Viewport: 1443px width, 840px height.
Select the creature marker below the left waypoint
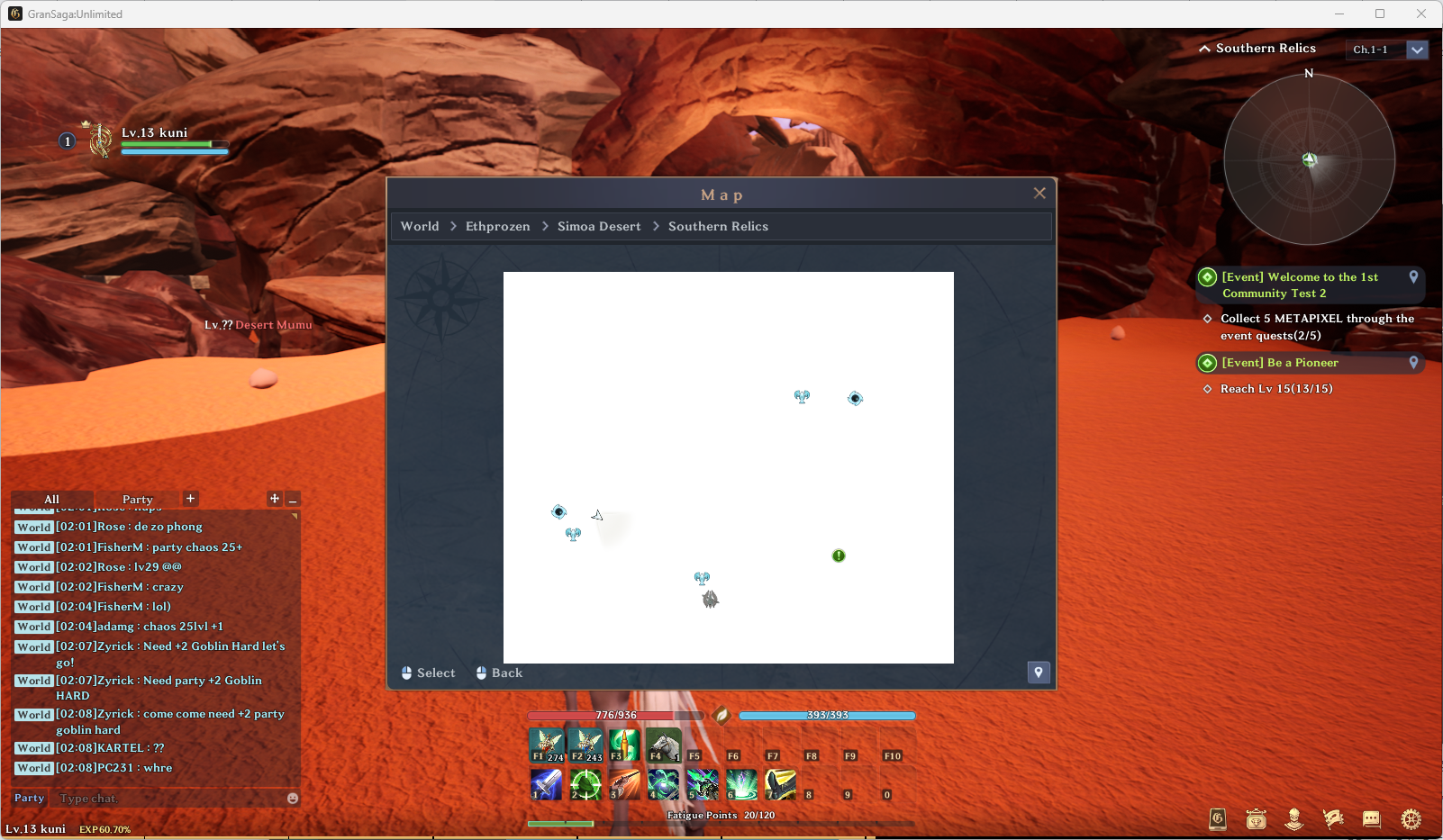point(573,534)
